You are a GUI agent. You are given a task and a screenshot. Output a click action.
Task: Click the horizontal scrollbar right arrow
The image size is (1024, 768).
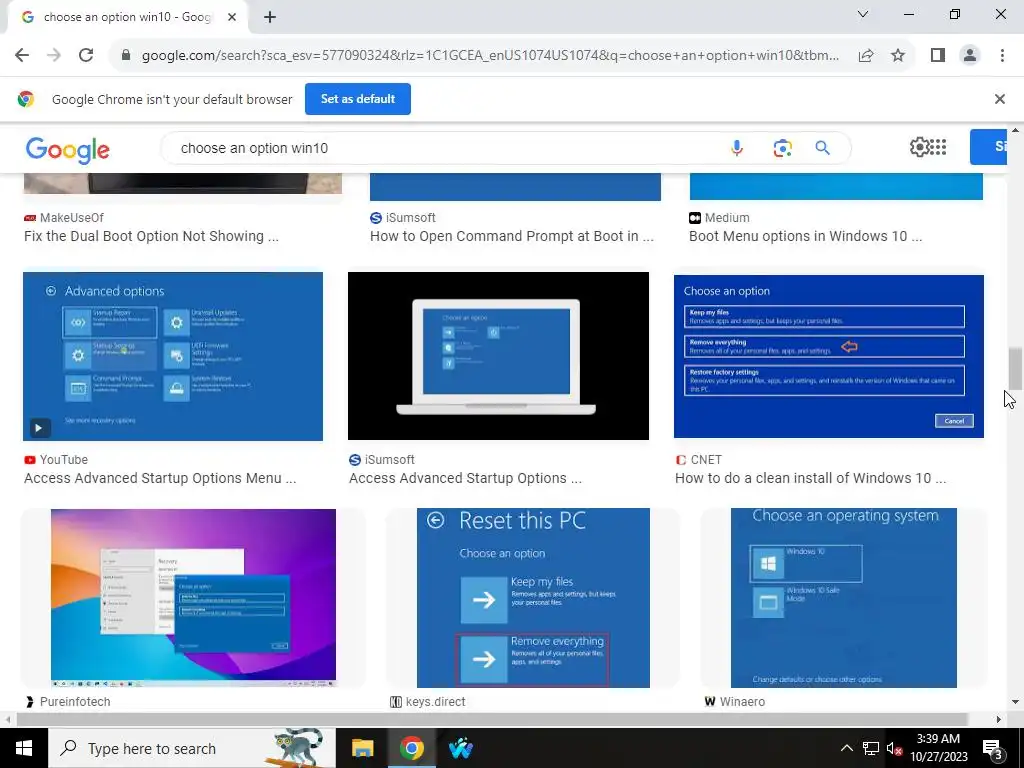pos(999,719)
